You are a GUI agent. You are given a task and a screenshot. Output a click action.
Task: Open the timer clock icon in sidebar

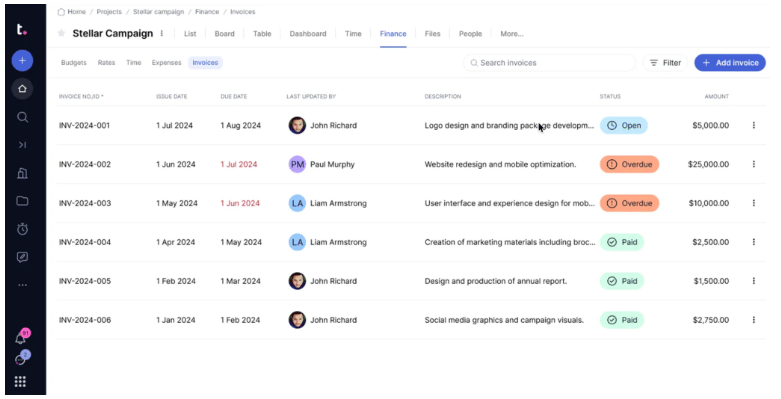[22, 229]
